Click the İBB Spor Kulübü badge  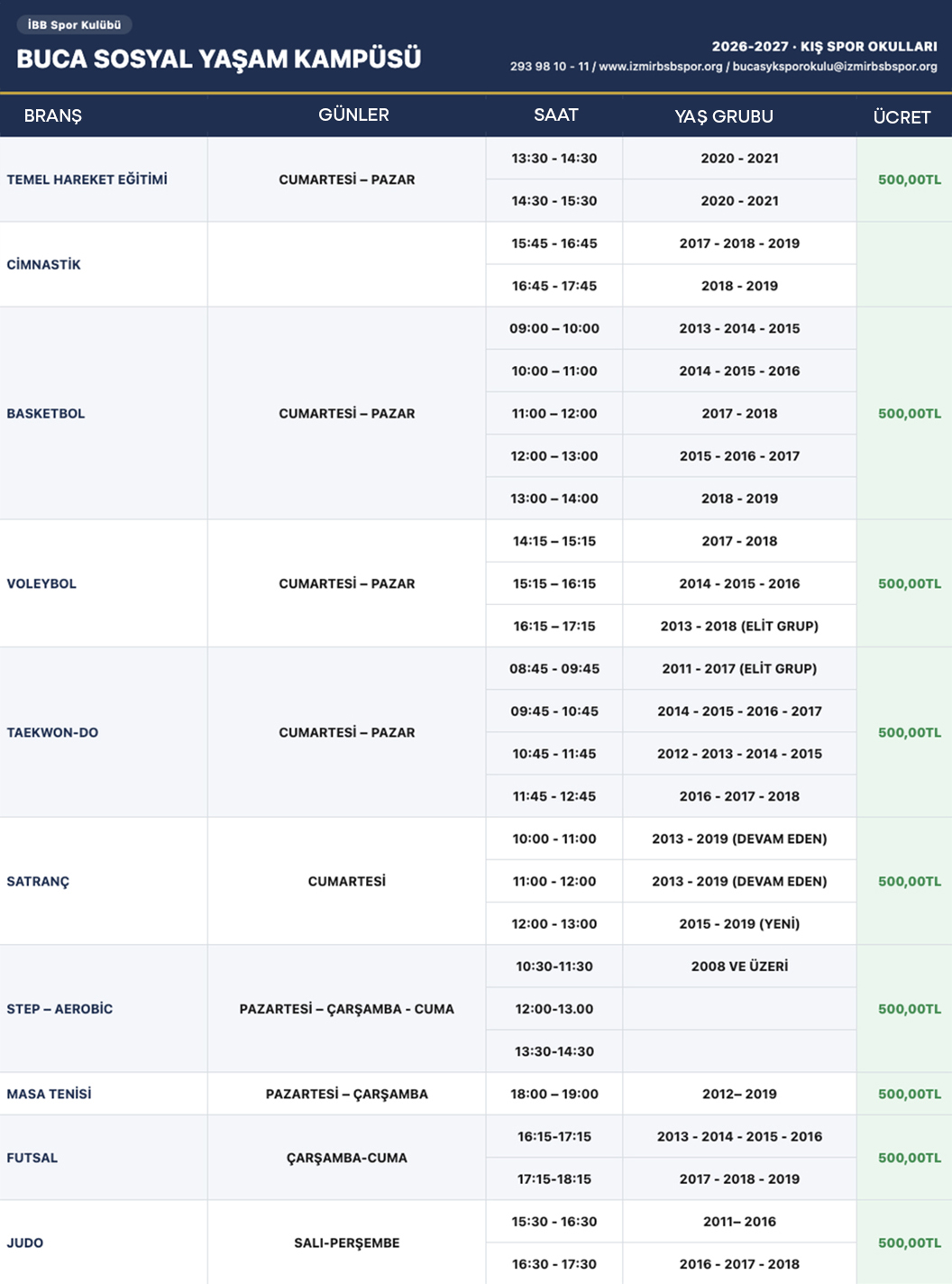pyautogui.click(x=74, y=25)
